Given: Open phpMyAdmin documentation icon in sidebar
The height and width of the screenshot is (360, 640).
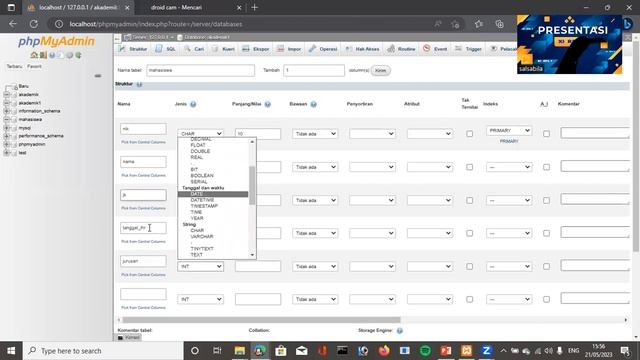Looking at the screenshot, I should (x=52, y=55).
